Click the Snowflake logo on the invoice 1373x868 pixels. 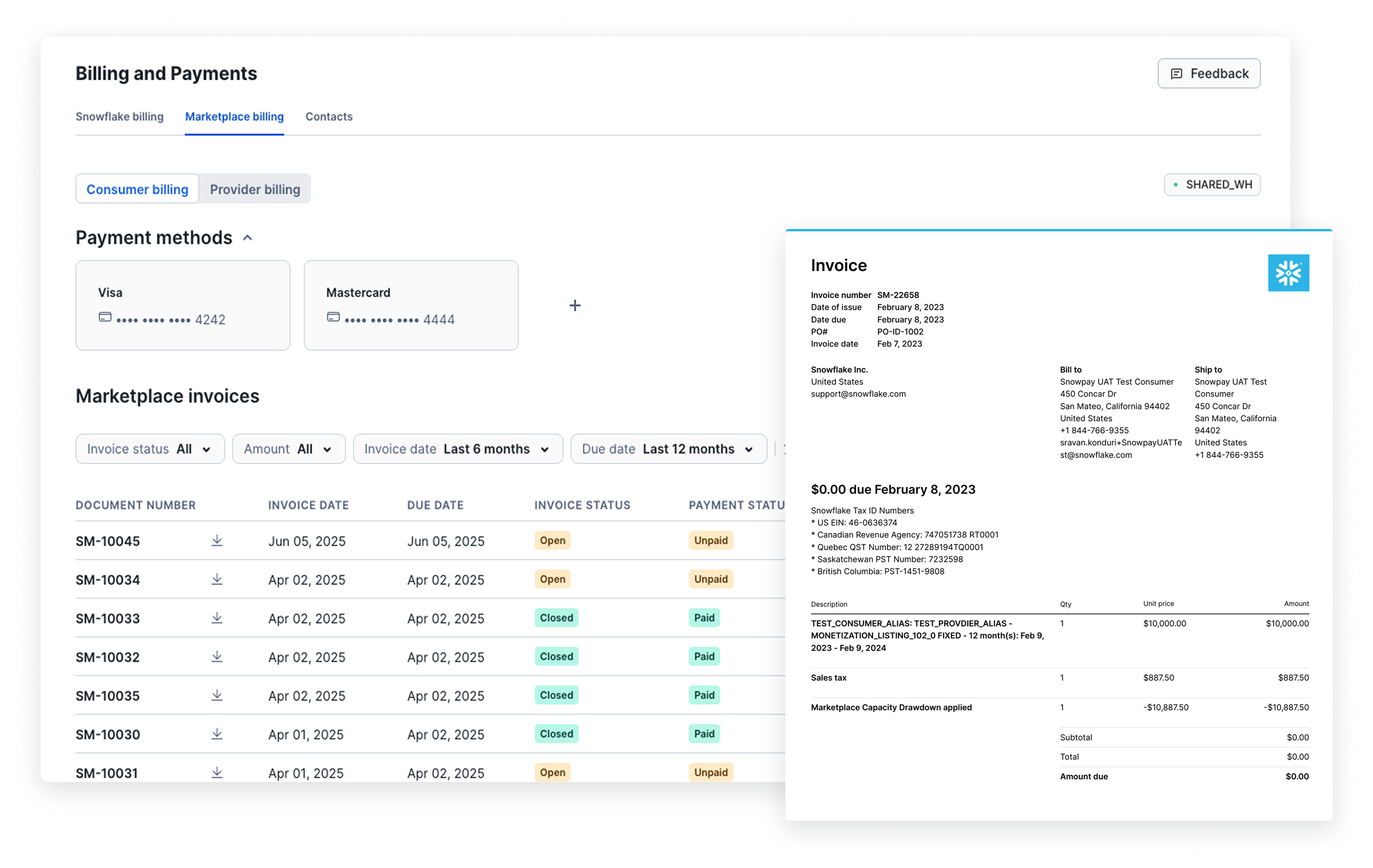coord(1288,273)
